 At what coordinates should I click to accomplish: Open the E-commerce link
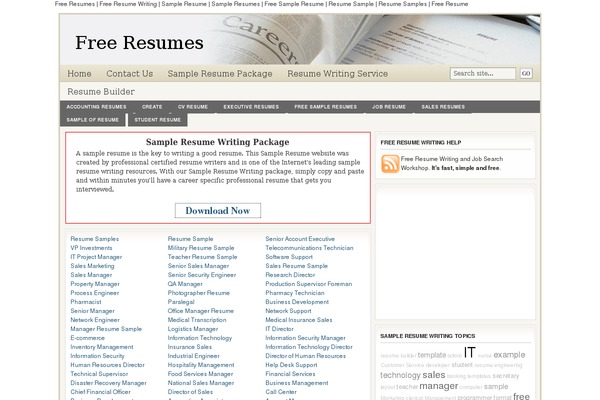(88, 338)
